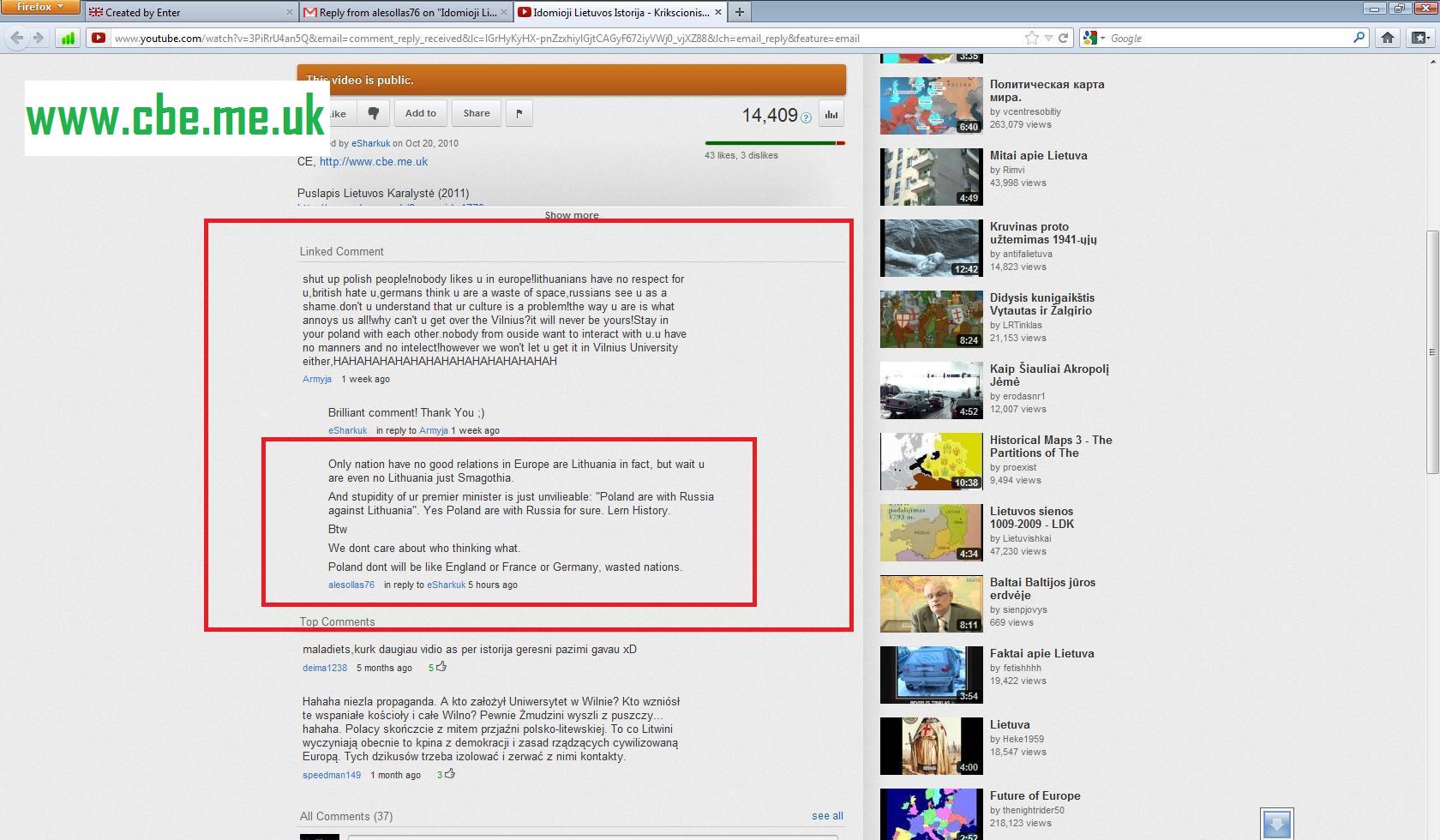Click the Share button
The image size is (1440, 840).
[x=477, y=113]
